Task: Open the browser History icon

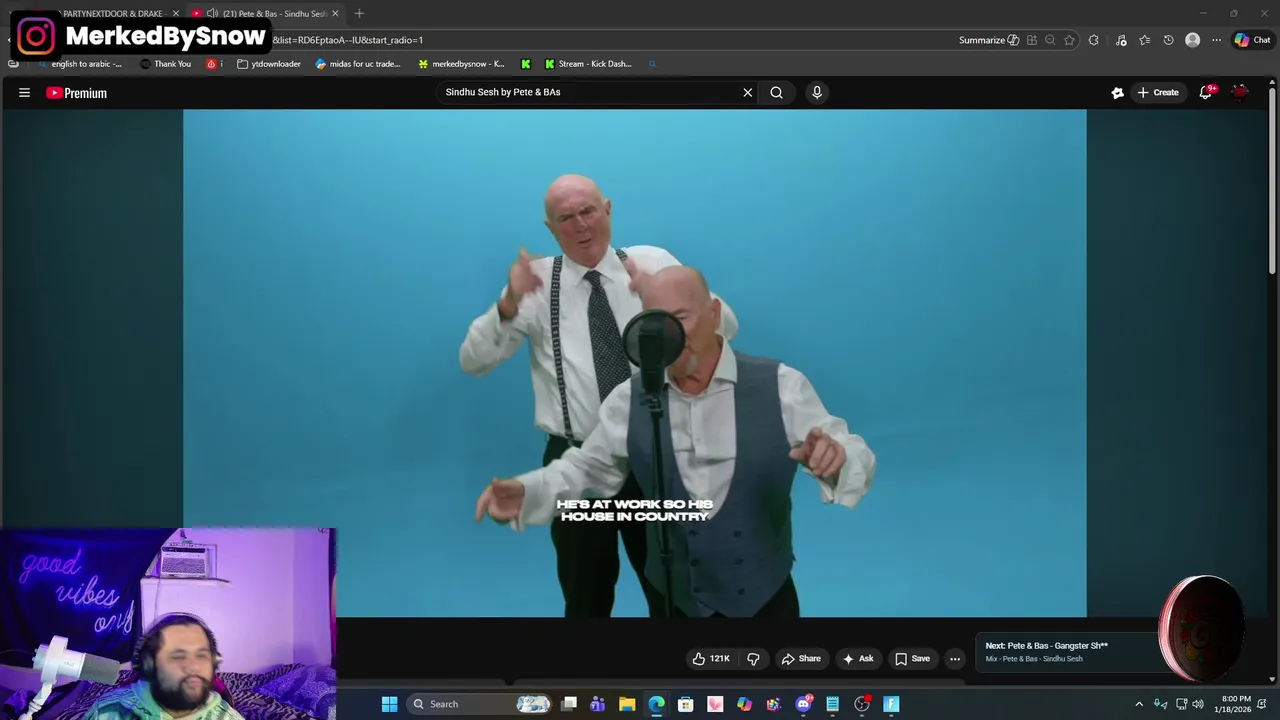Action: click(x=1168, y=40)
